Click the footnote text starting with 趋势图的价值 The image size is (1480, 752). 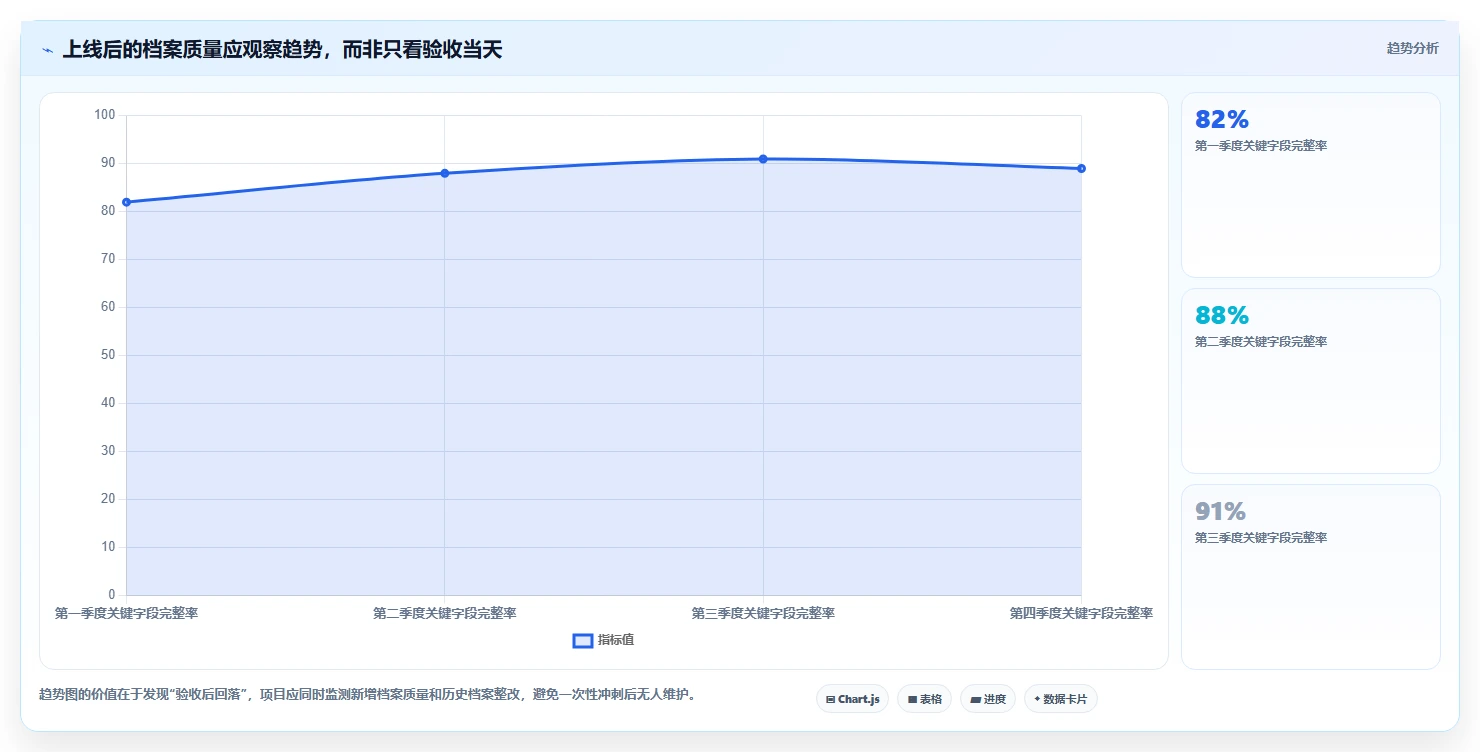pos(367,695)
